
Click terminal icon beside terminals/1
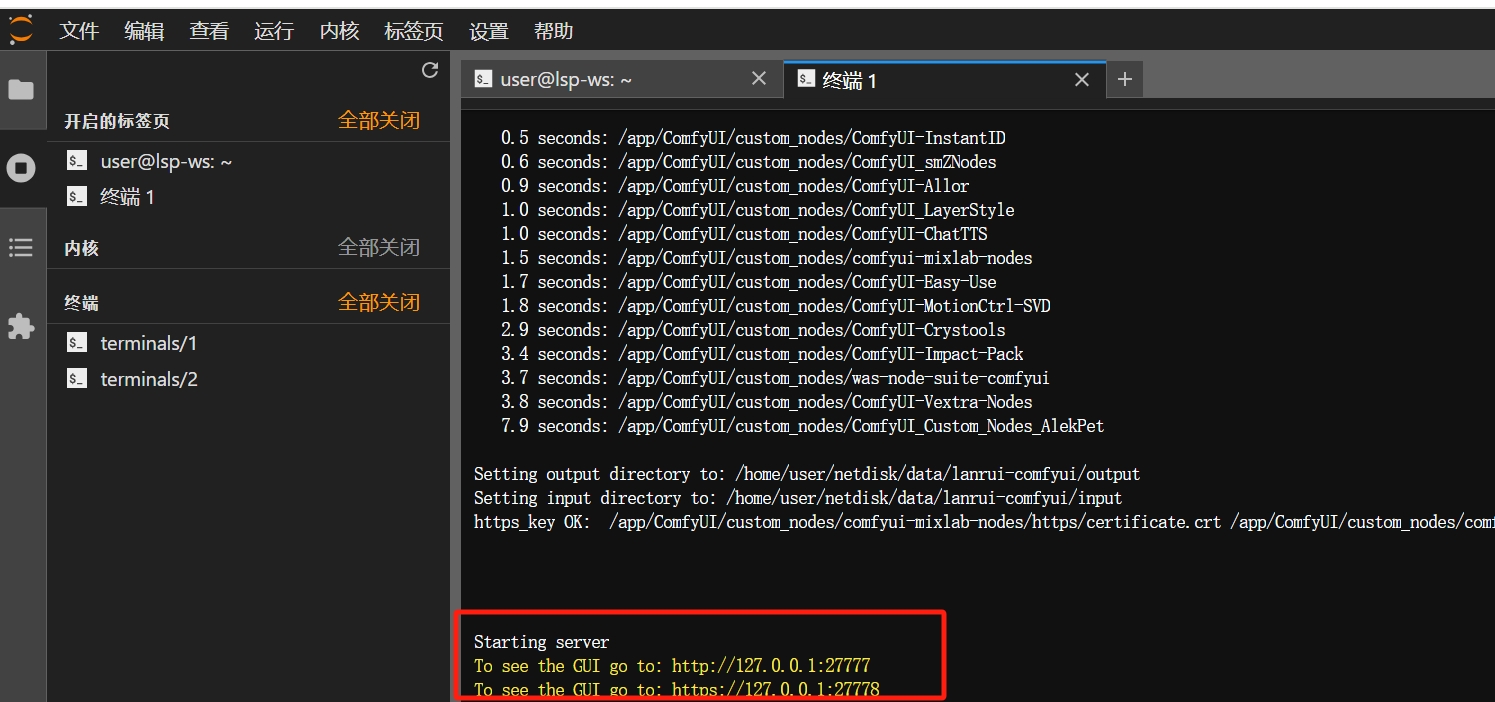click(x=77, y=343)
